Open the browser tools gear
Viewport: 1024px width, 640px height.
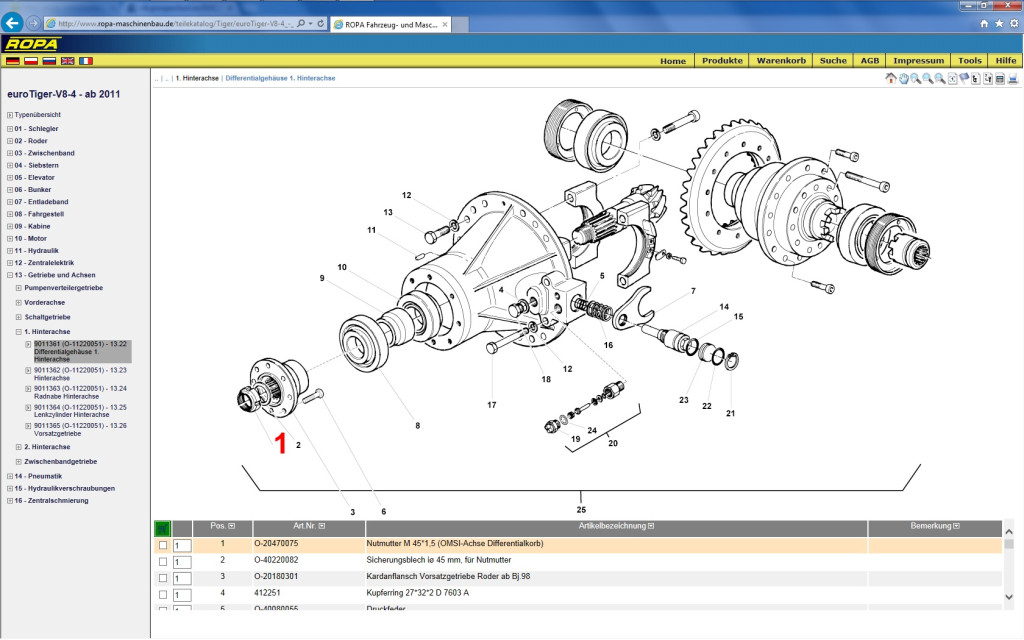(1014, 24)
